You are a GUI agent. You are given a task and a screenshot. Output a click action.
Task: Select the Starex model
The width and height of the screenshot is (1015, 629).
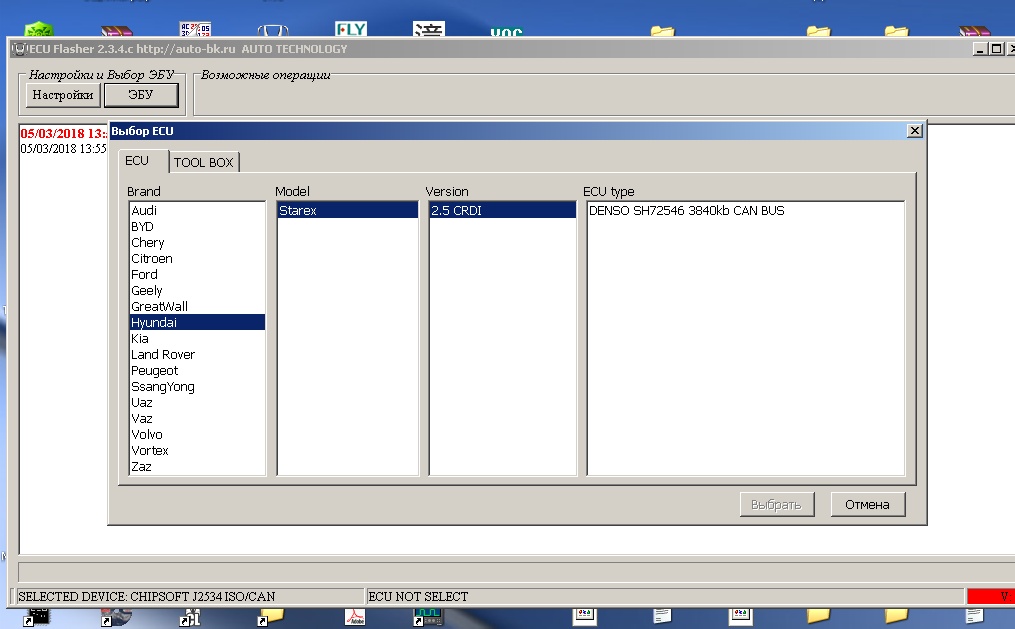click(x=348, y=210)
